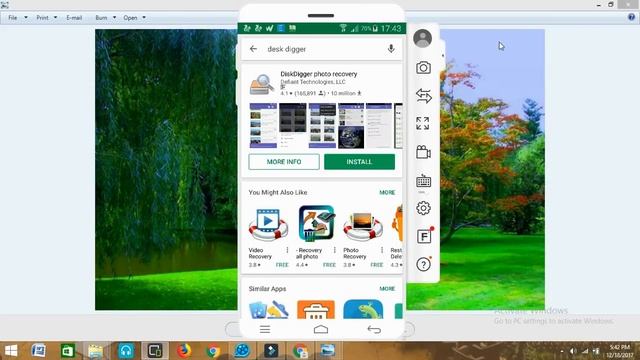640x360 pixels.
Task: Launch Chrome from the taskbar
Action: 212,351
